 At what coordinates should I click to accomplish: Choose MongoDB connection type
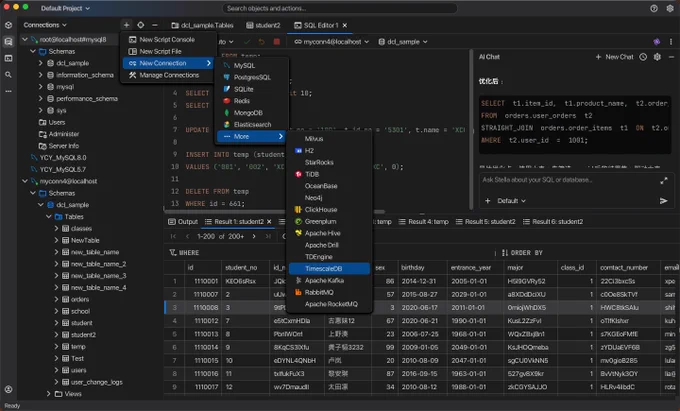click(252, 113)
